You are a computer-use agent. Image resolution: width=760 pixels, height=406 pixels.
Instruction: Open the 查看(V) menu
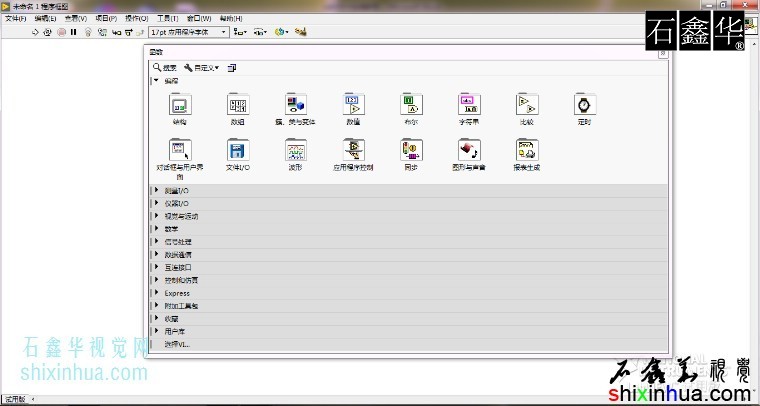(x=76, y=18)
